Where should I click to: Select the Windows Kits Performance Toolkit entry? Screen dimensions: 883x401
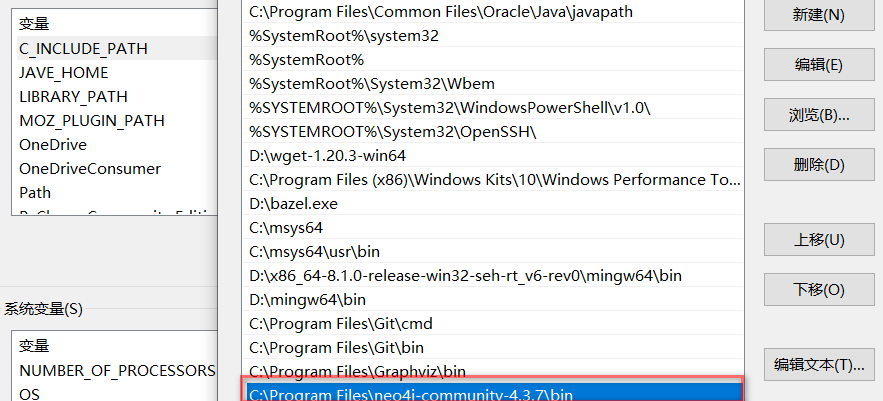click(x=493, y=180)
